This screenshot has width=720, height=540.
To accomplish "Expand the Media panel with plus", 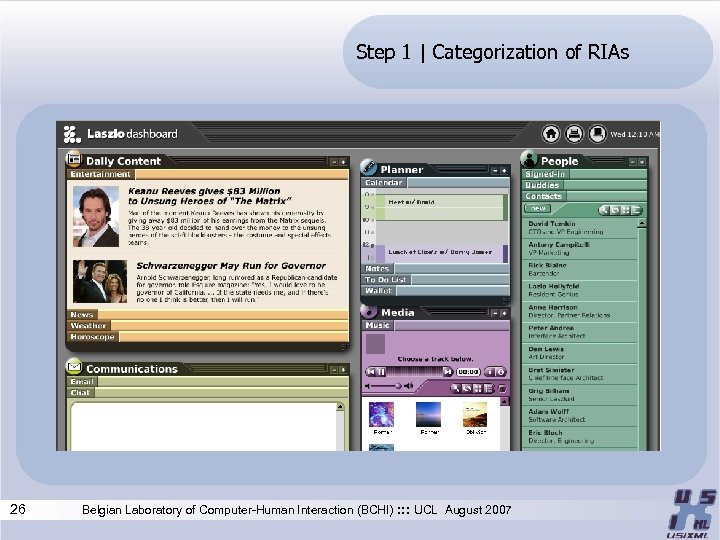I will click(x=504, y=313).
